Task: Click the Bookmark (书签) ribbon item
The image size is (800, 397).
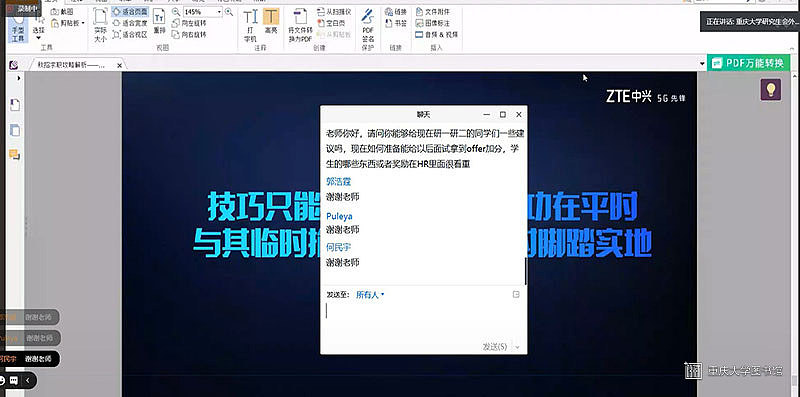Action: point(396,23)
